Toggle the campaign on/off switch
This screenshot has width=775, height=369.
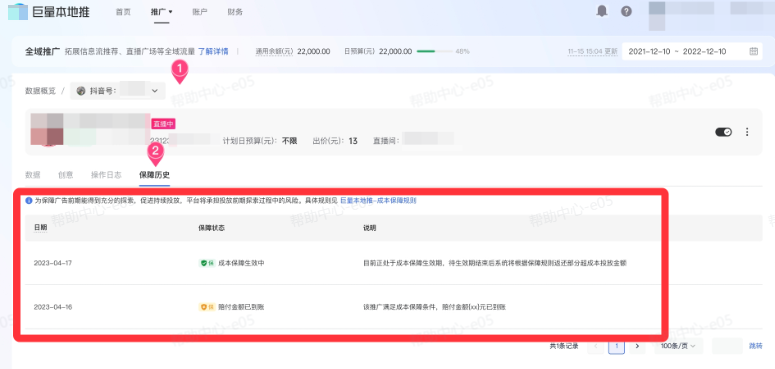point(724,132)
